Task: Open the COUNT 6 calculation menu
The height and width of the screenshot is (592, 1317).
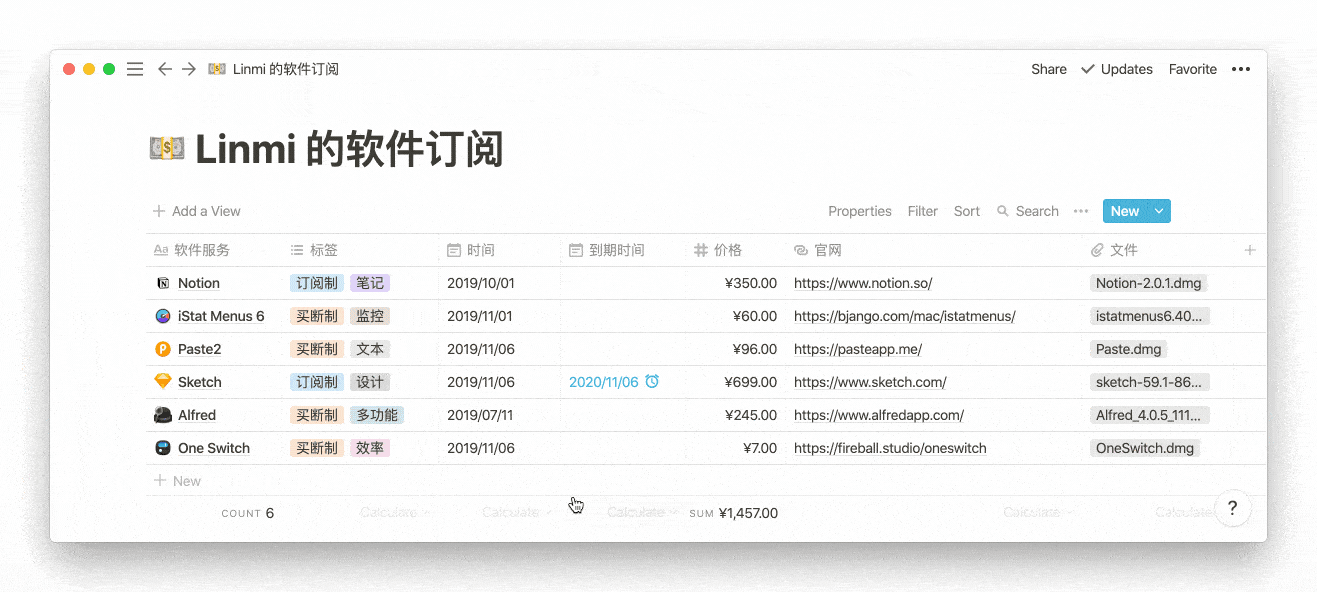Action: click(248, 513)
